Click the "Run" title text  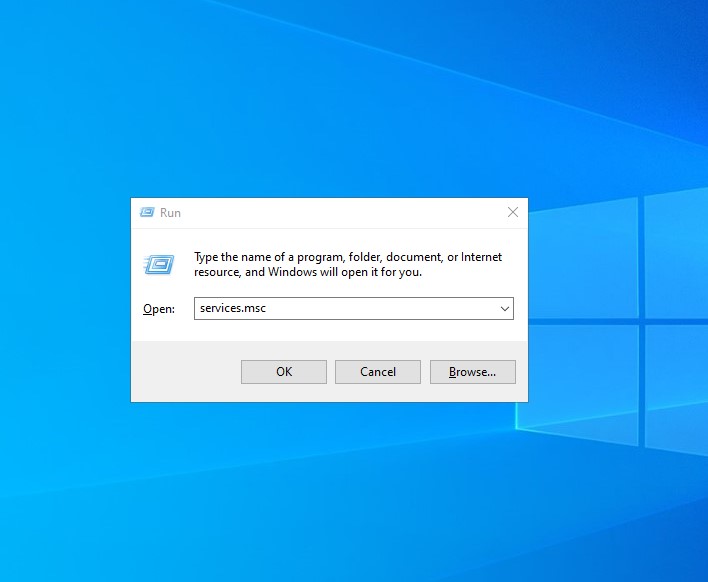pyautogui.click(x=170, y=213)
